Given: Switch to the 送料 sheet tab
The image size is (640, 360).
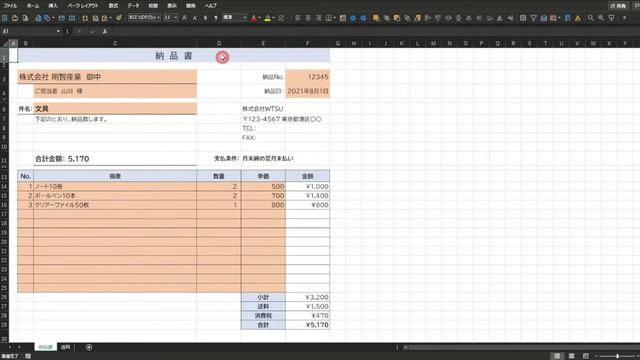Looking at the screenshot, I should [x=66, y=347].
